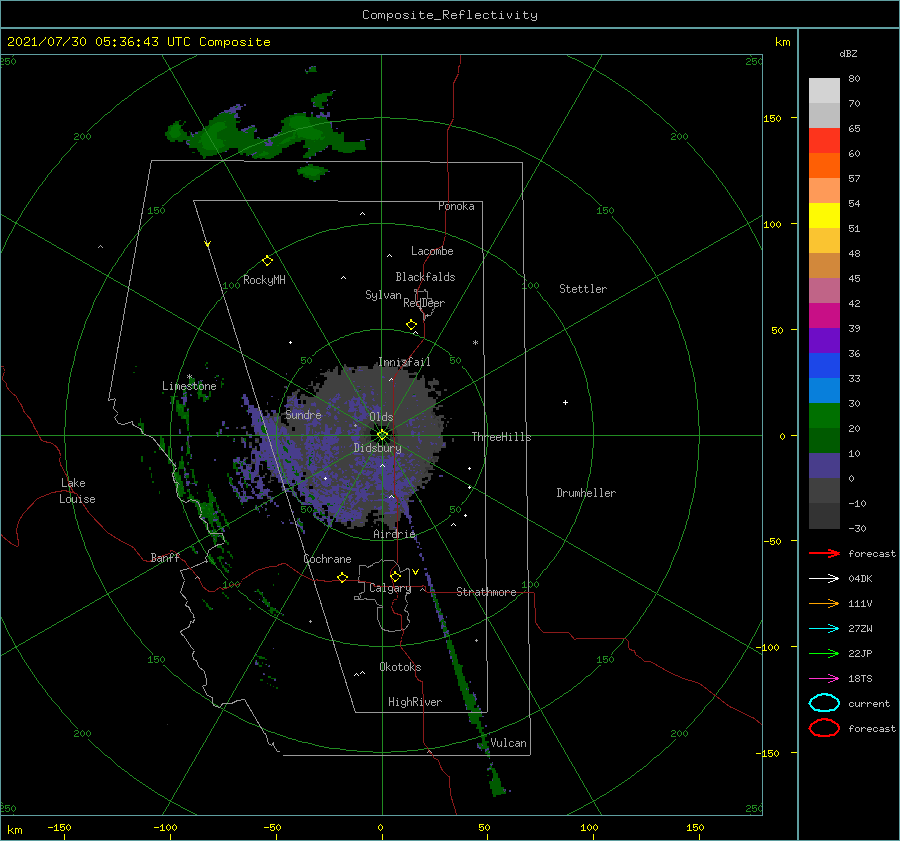
Task: Click the white plus marker east of ThreeHills
Action: [565, 402]
